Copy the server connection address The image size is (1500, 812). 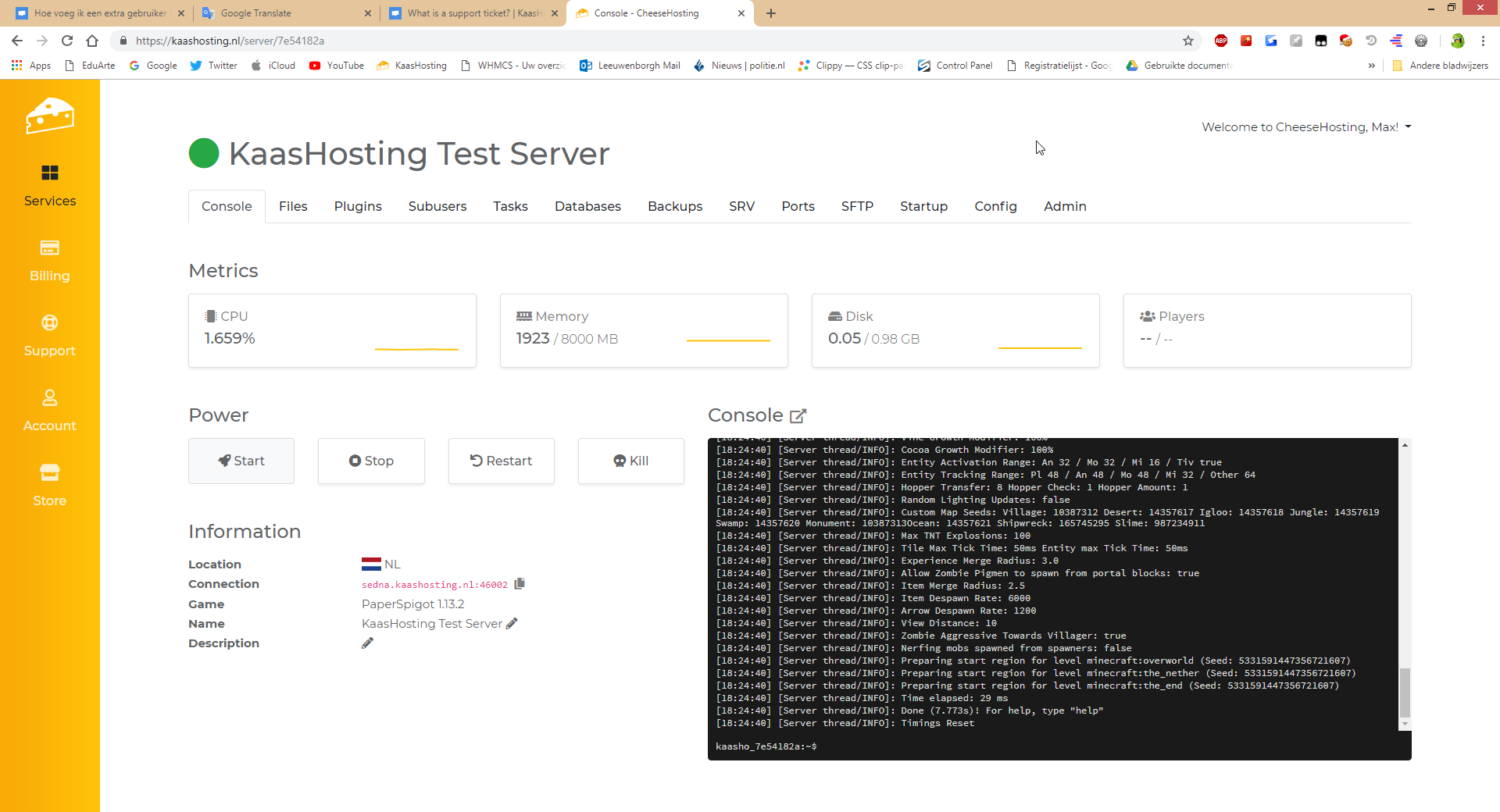point(520,584)
